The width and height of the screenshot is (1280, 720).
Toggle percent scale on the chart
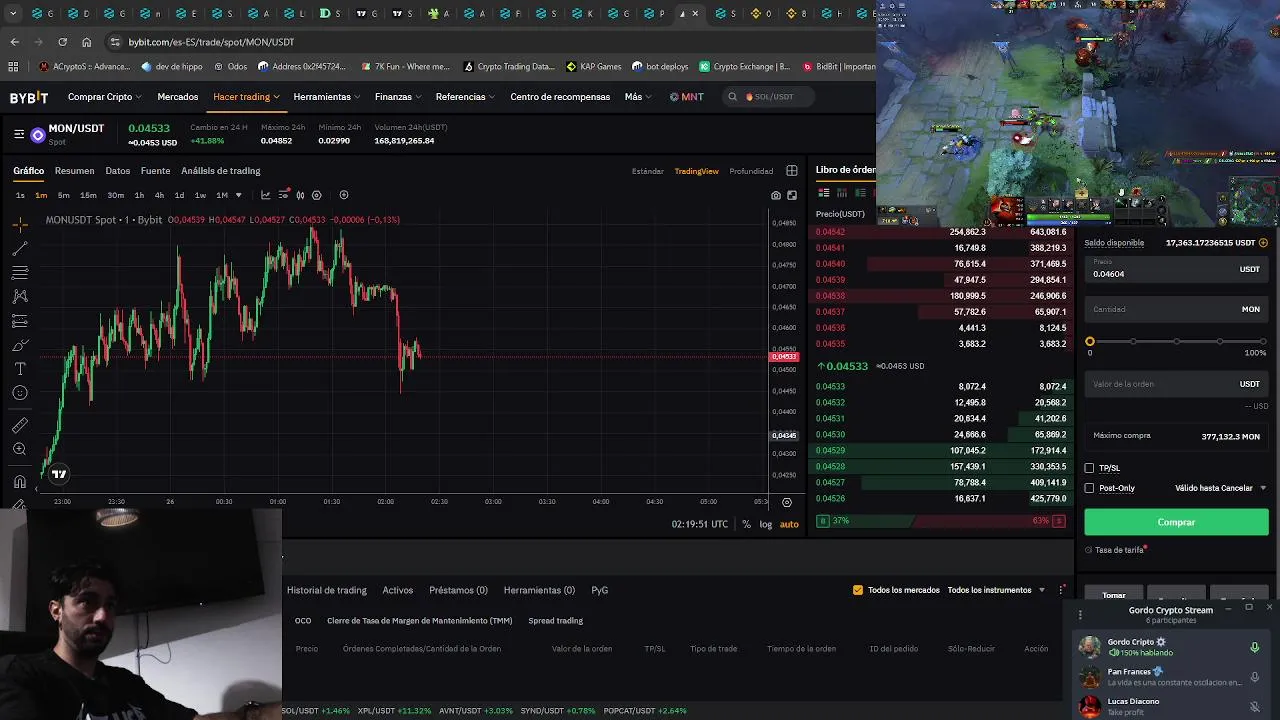[746, 524]
